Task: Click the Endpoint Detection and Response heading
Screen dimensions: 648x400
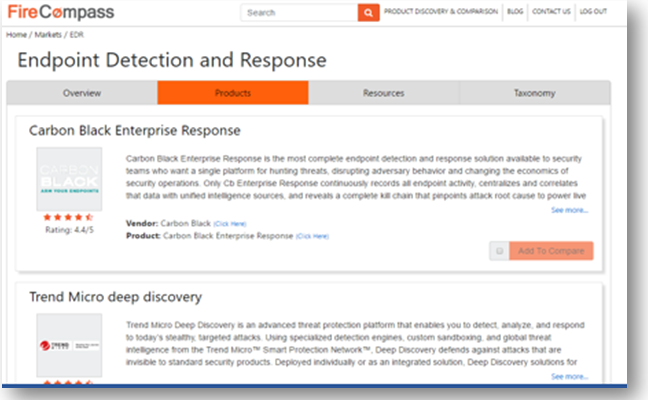Action: click(x=172, y=60)
